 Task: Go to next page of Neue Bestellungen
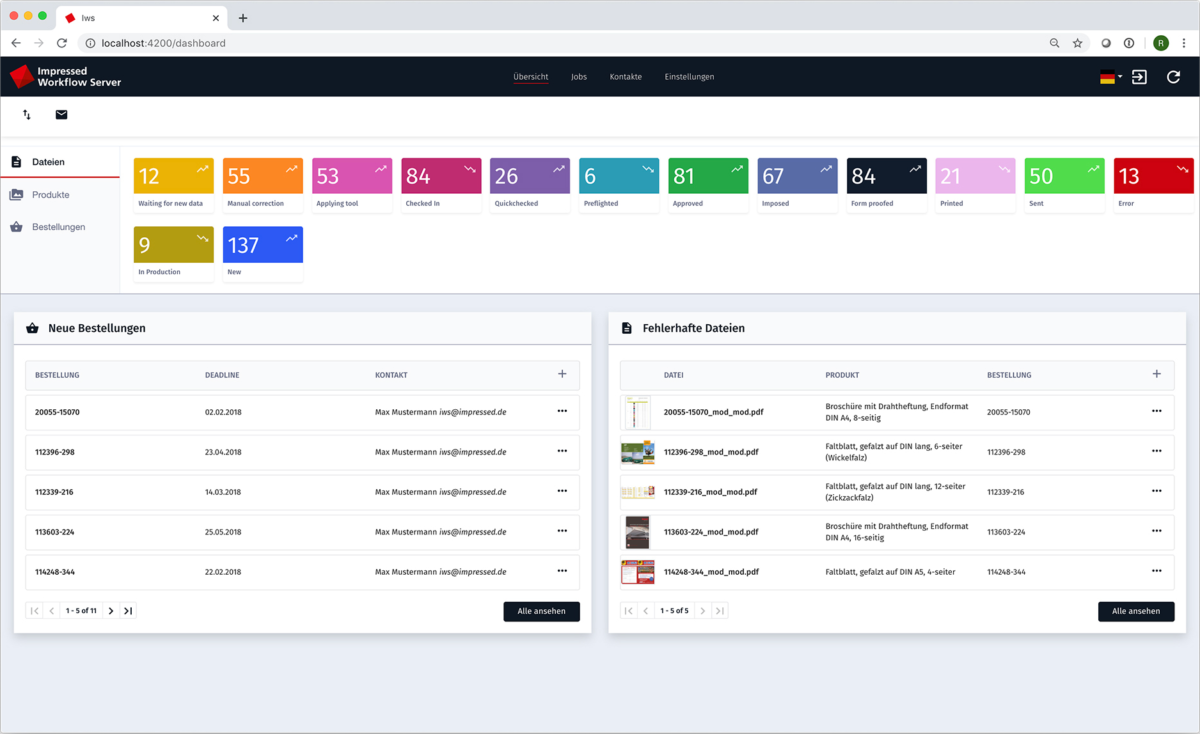[111, 611]
